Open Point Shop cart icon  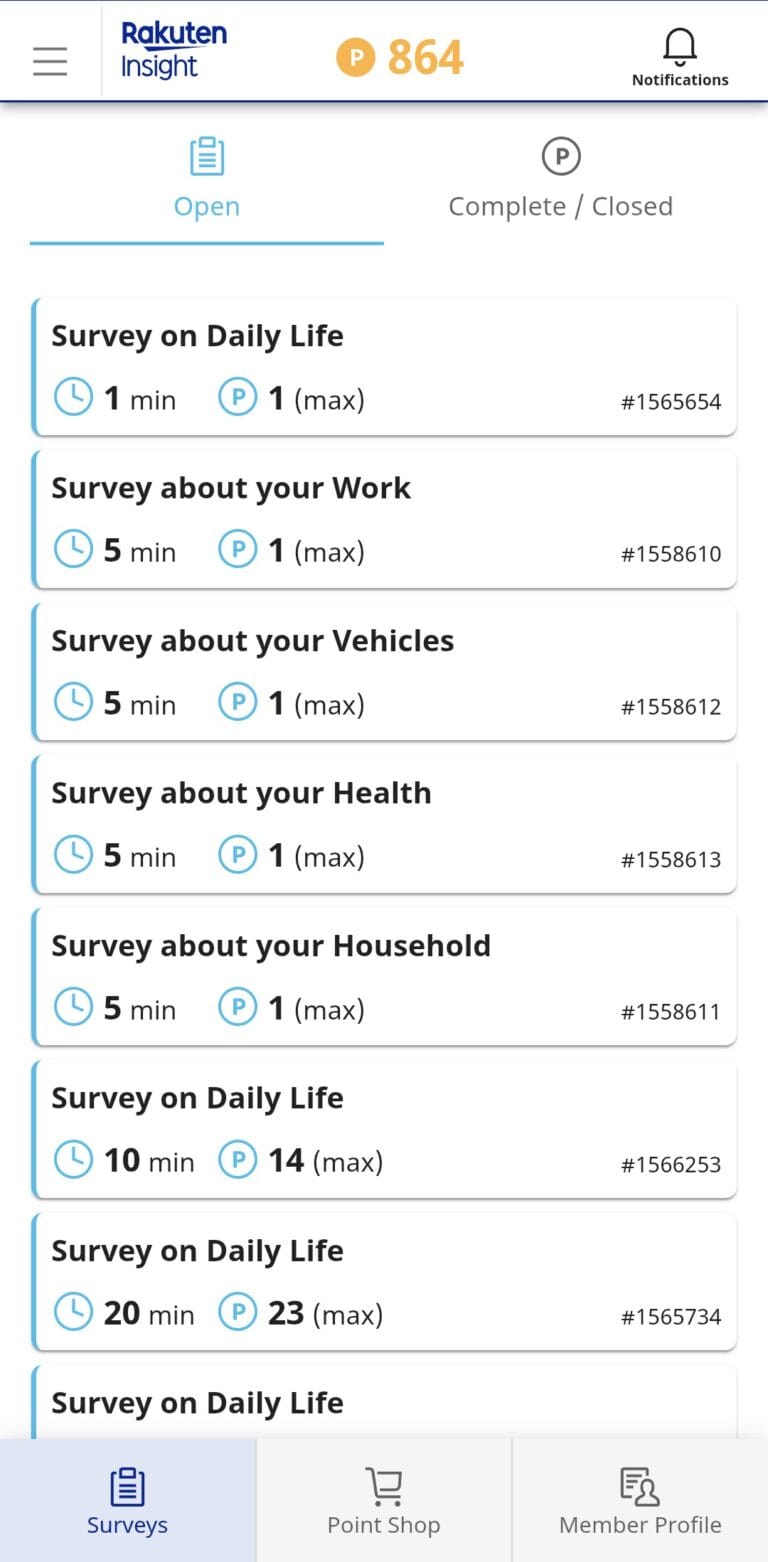tap(384, 1487)
